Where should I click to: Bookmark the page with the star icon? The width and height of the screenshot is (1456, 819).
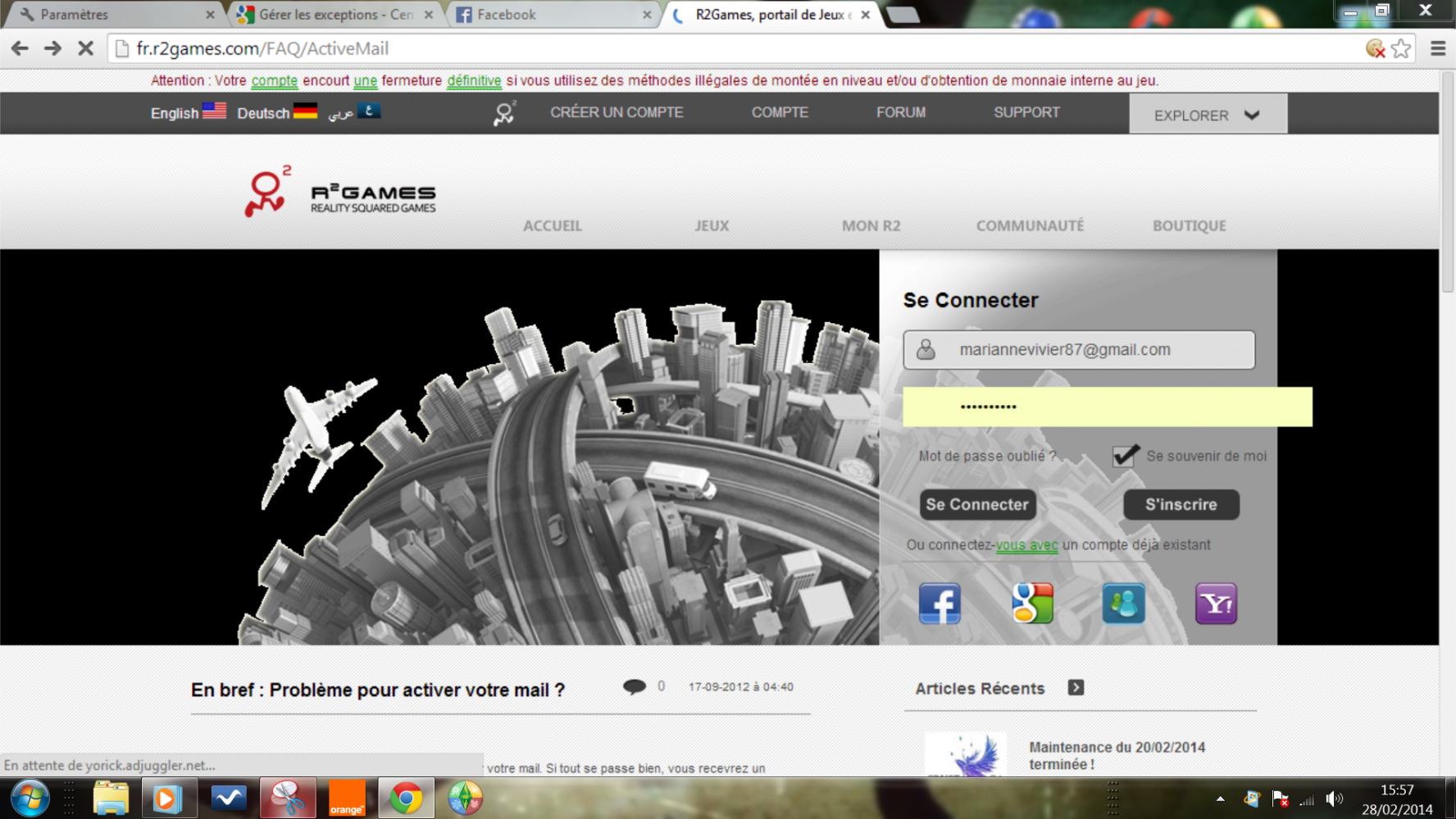point(1401,49)
